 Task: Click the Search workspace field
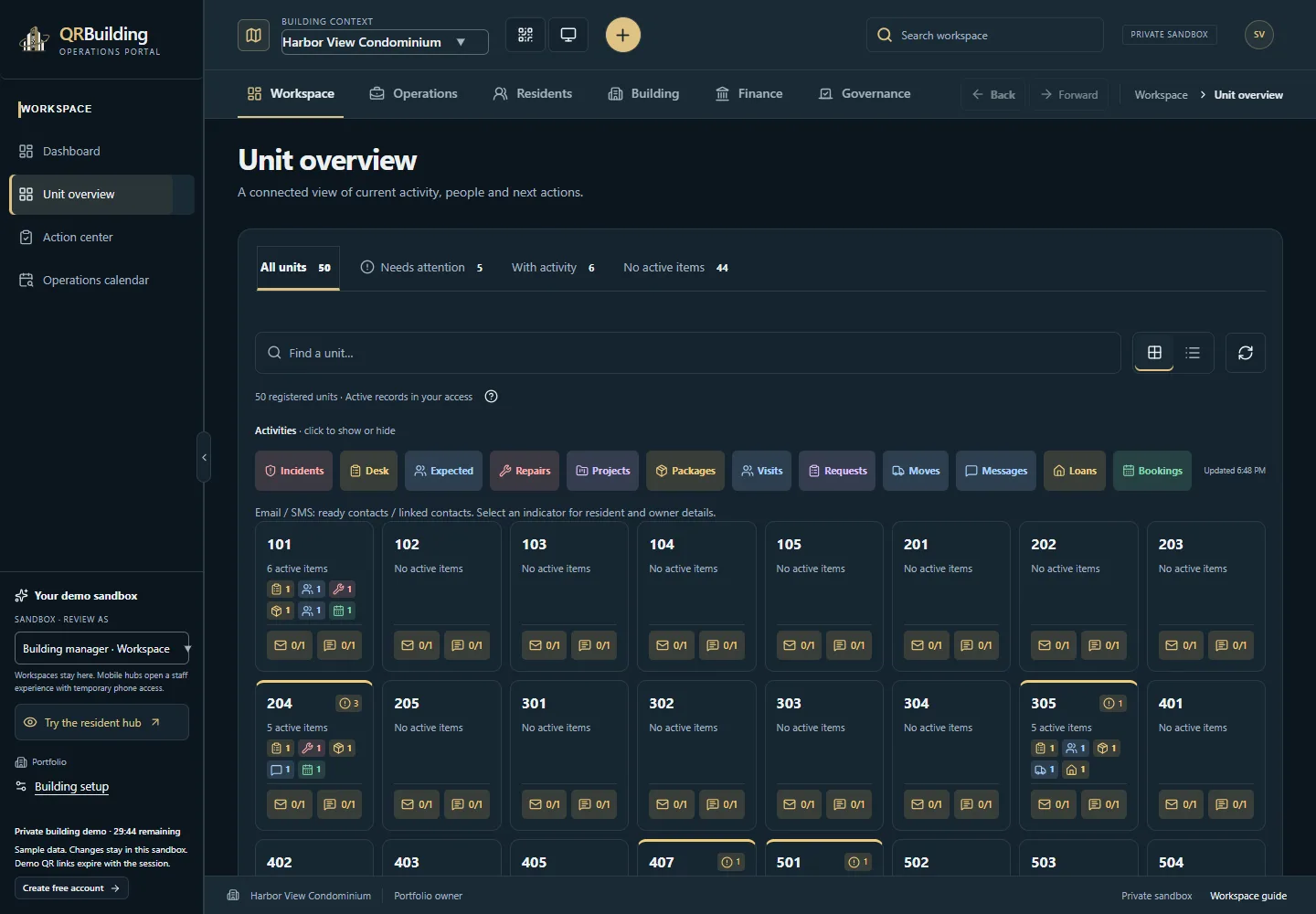coord(985,36)
